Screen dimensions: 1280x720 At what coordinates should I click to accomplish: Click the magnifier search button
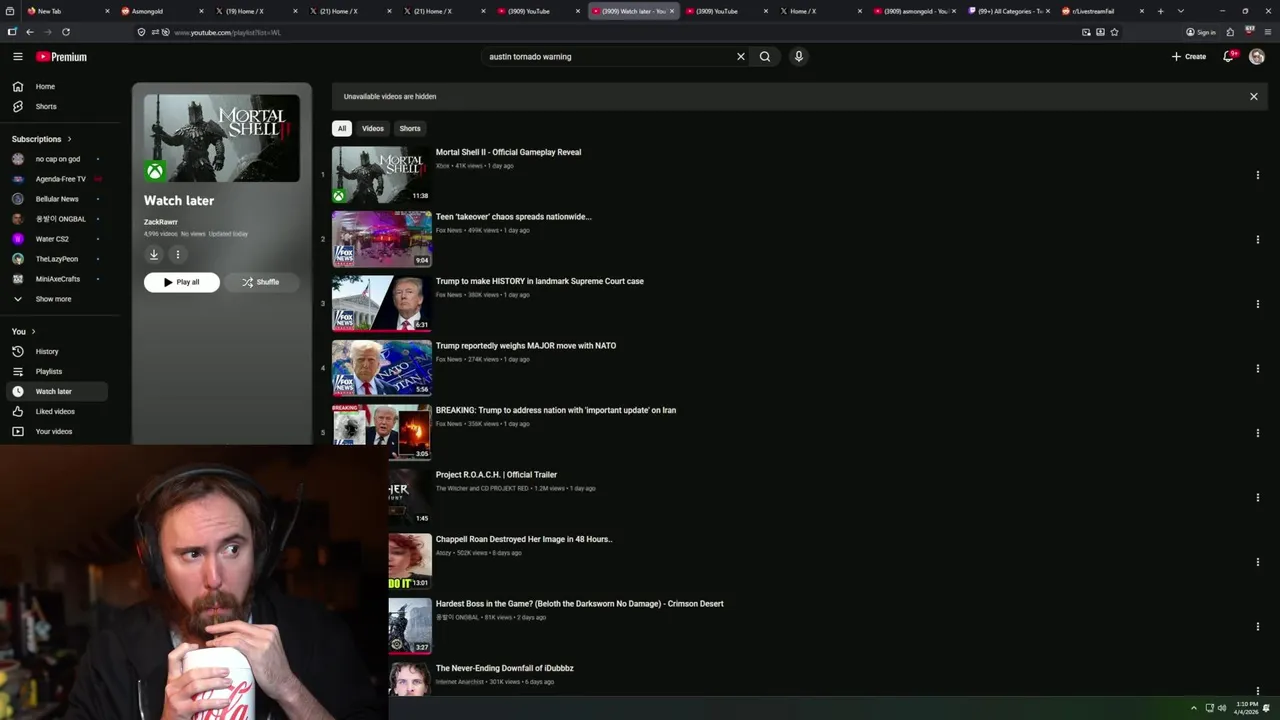coord(765,57)
